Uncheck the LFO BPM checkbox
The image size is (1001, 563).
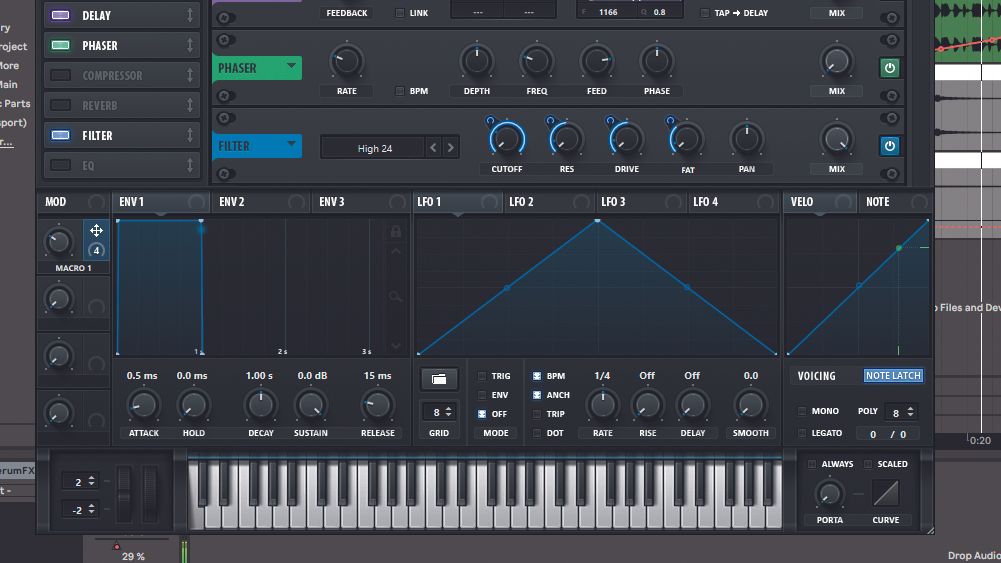click(x=537, y=376)
